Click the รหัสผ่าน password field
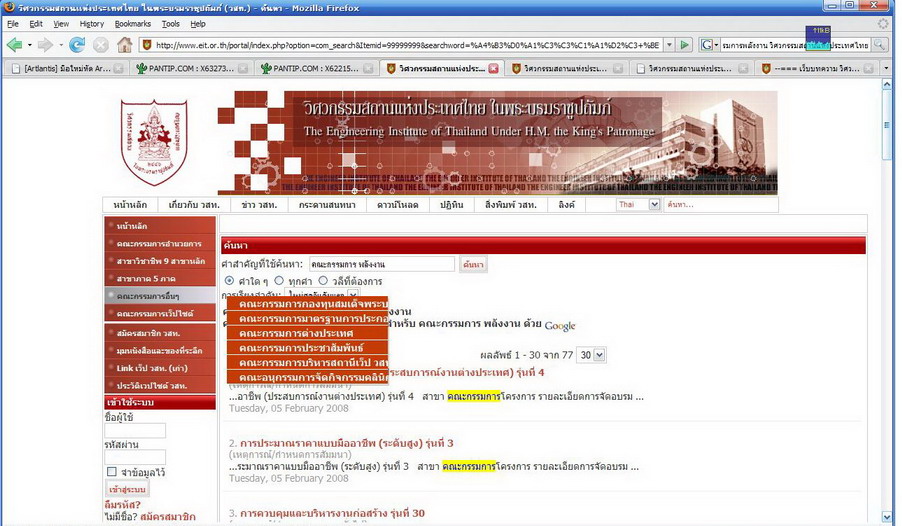Viewport: 902px width, 526px height. pyautogui.click(x=135, y=457)
